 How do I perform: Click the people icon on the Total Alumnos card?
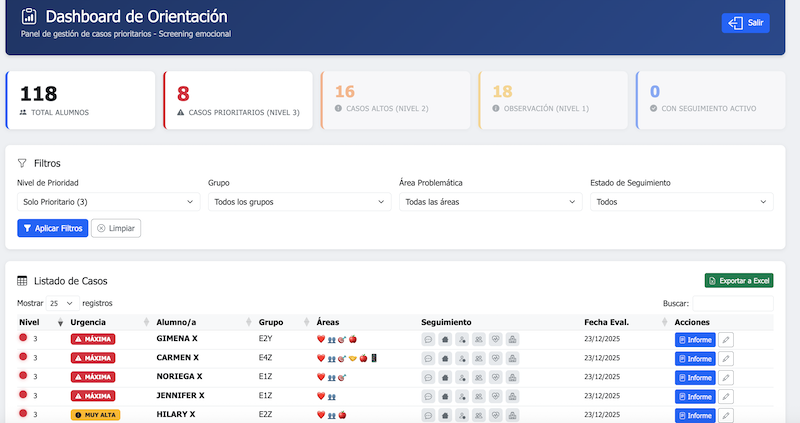[x=23, y=112]
